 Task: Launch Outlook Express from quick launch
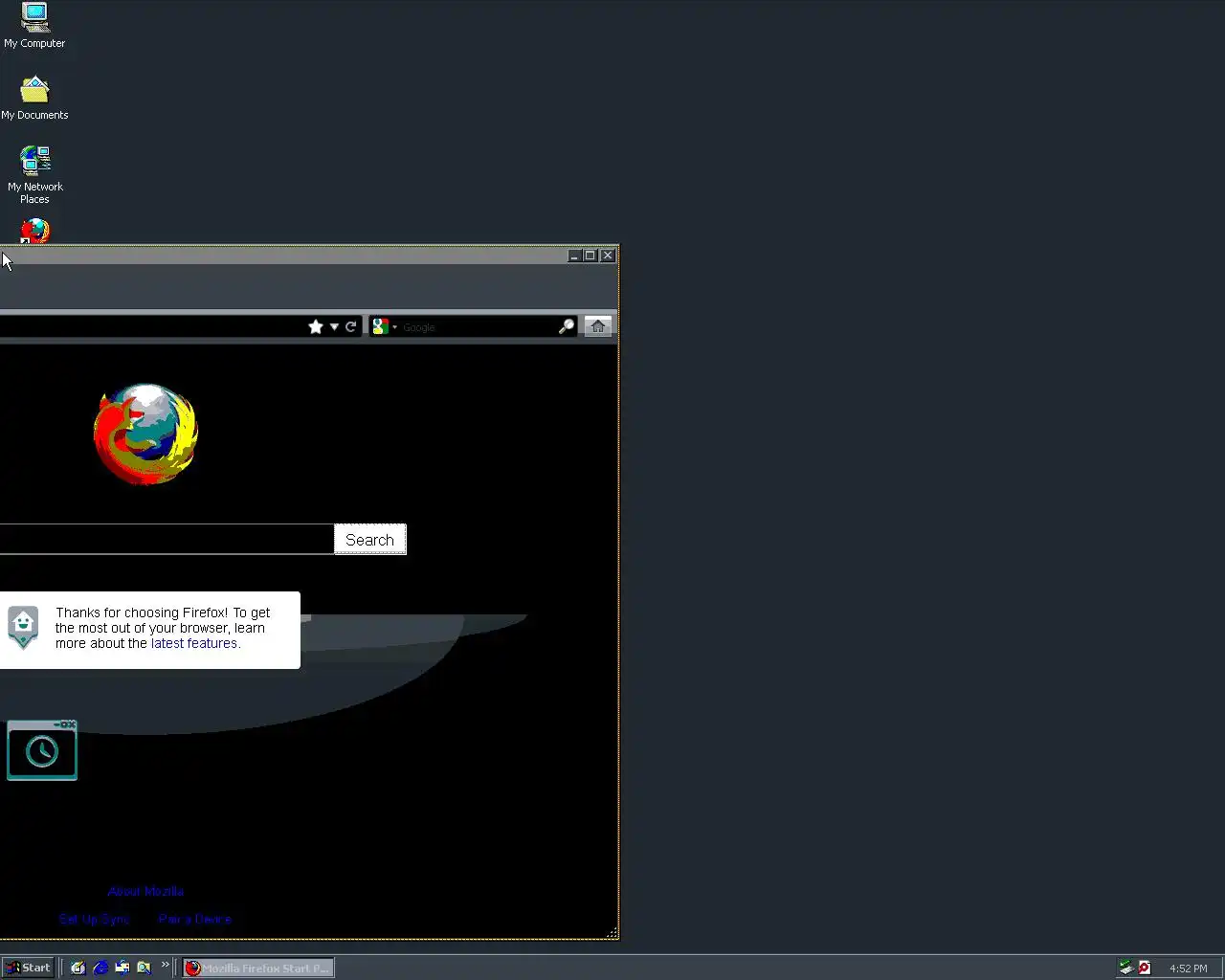click(122, 968)
